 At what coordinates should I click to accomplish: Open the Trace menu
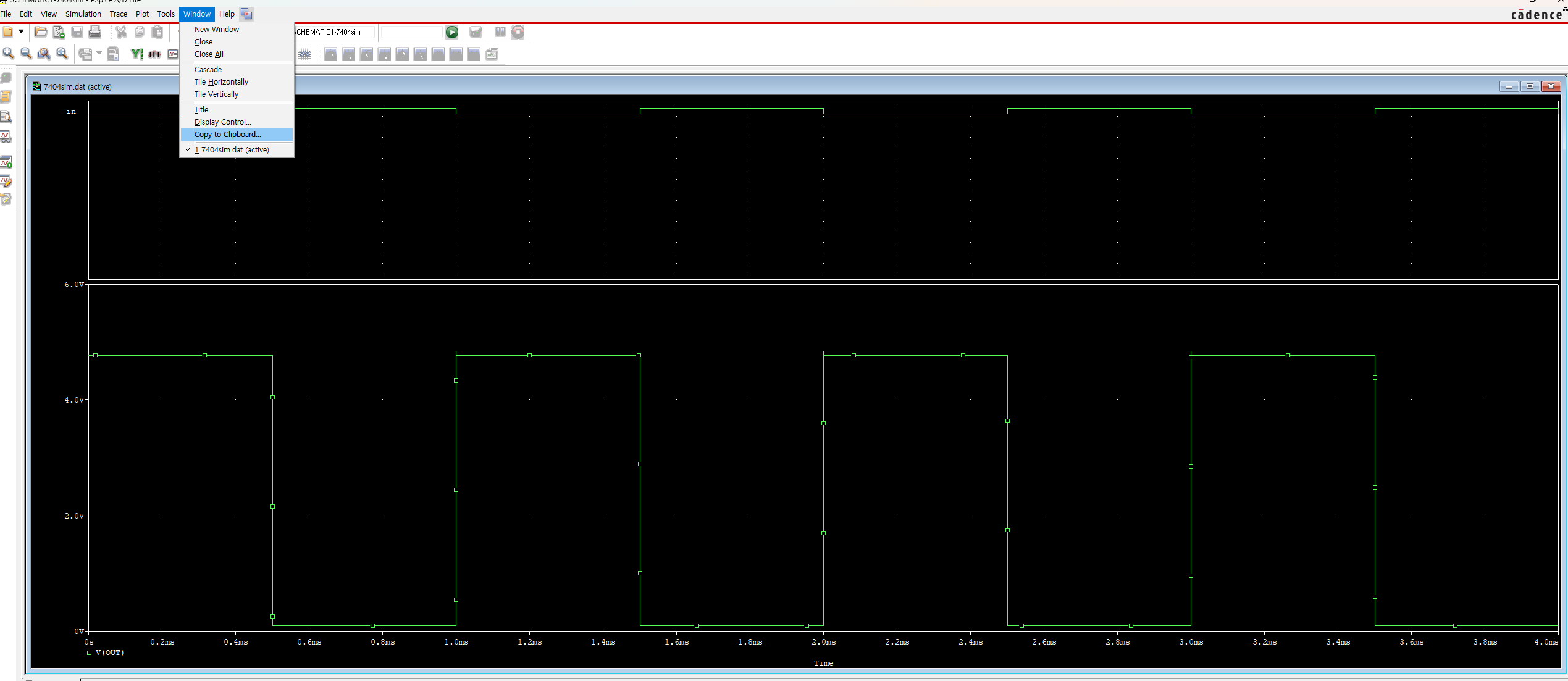118,14
